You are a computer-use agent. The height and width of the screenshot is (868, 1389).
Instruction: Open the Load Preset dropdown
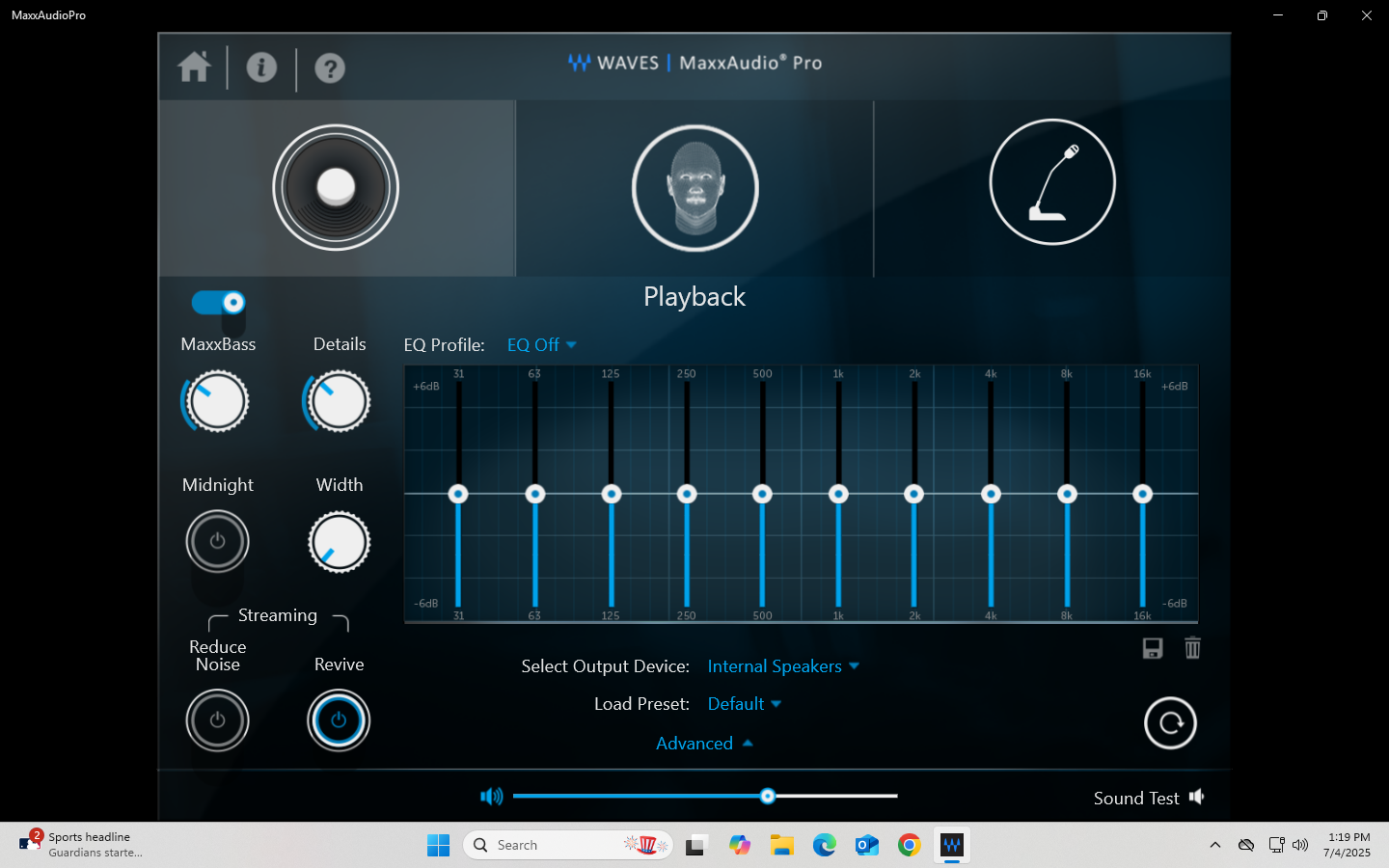(x=745, y=704)
